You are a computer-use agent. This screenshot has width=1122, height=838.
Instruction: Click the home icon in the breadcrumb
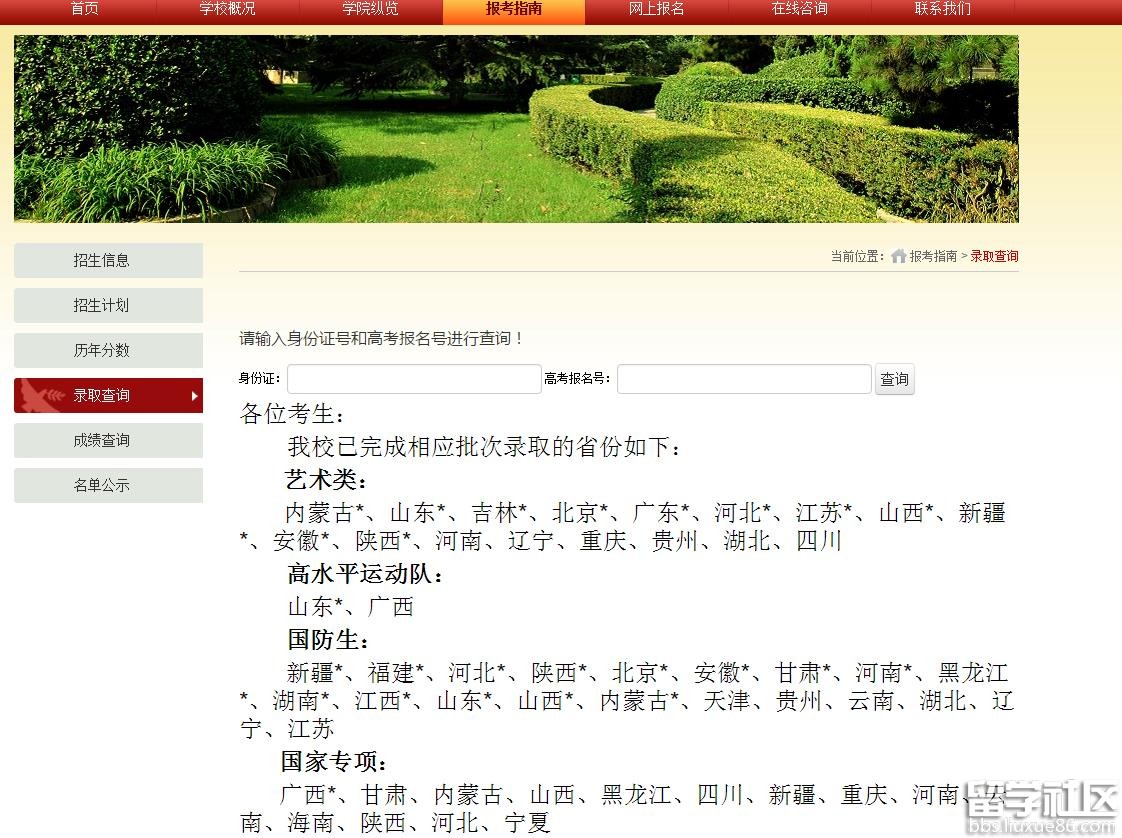(898, 256)
